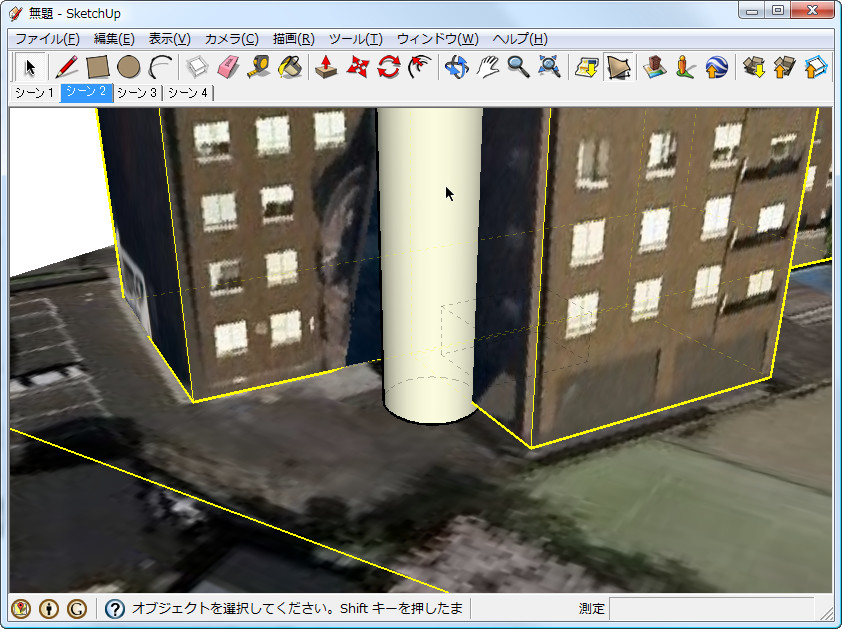Image resolution: width=842 pixels, height=629 pixels.
Task: Select the Orbit tool
Action: tap(456, 67)
